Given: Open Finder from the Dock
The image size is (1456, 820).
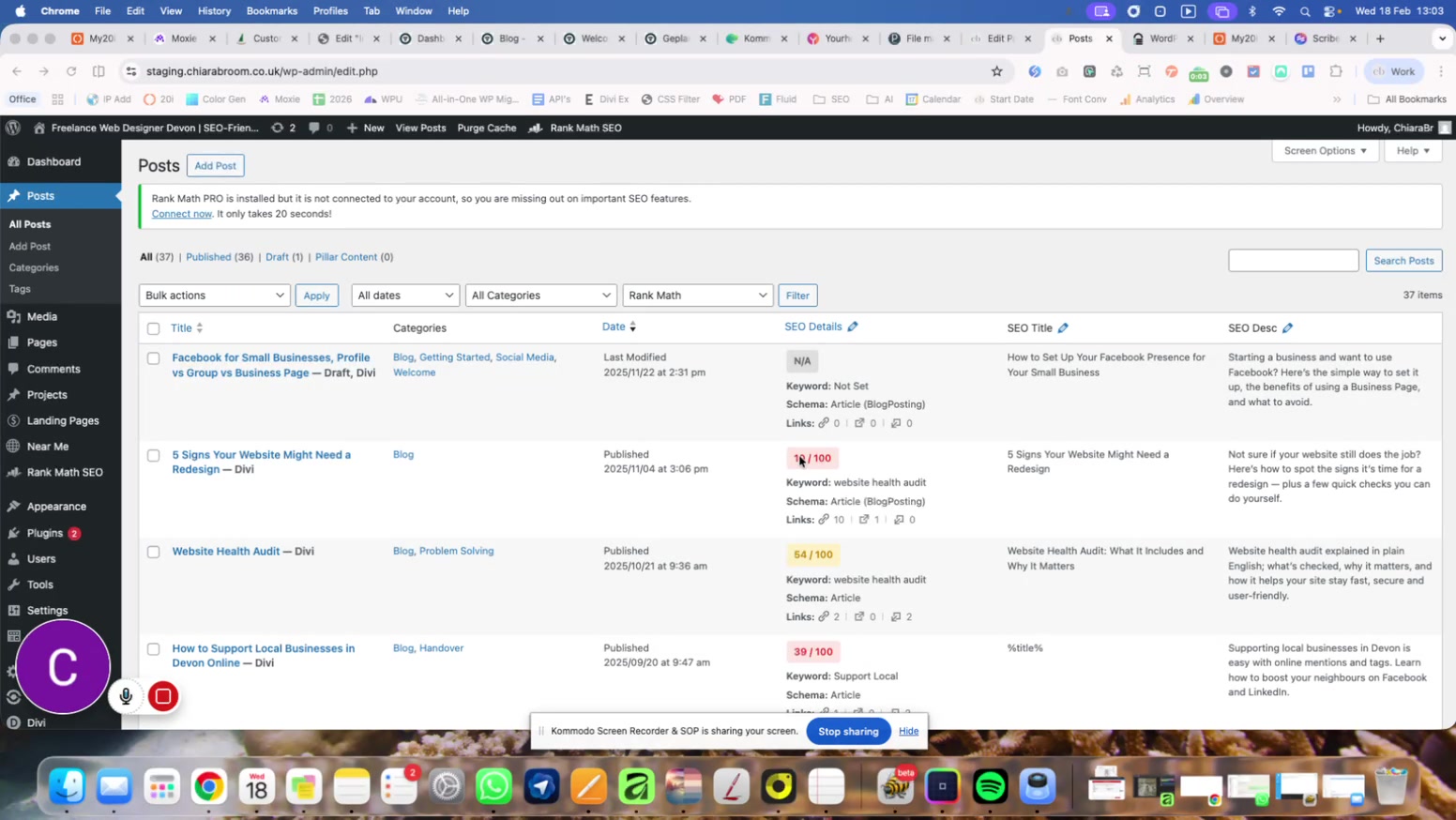Looking at the screenshot, I should 68,786.
